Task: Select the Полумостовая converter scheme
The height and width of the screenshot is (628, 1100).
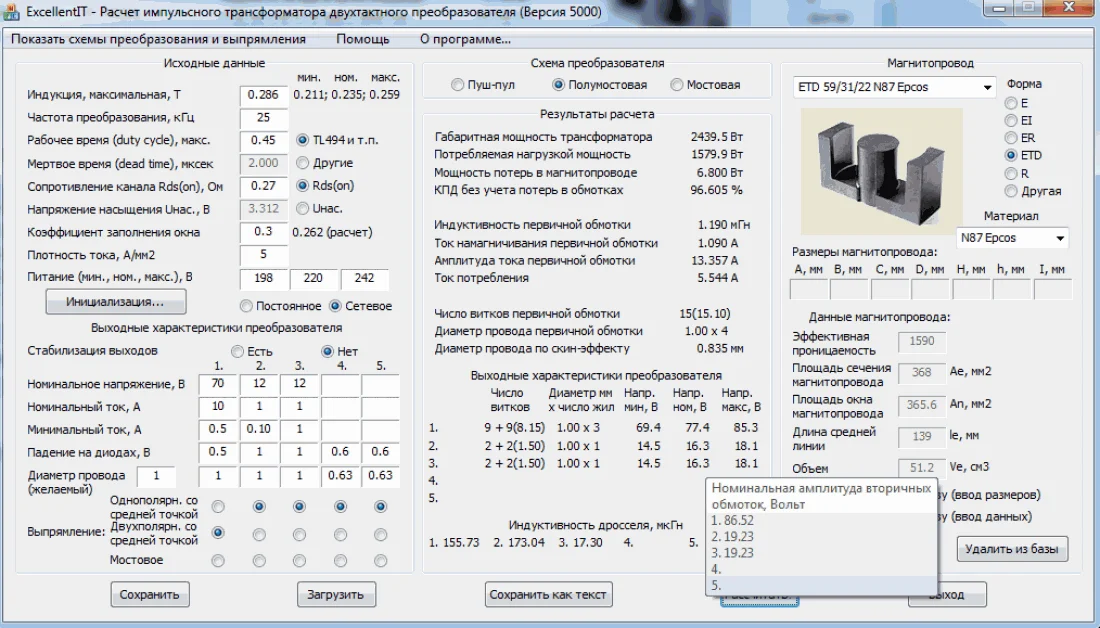Action: 559,85
